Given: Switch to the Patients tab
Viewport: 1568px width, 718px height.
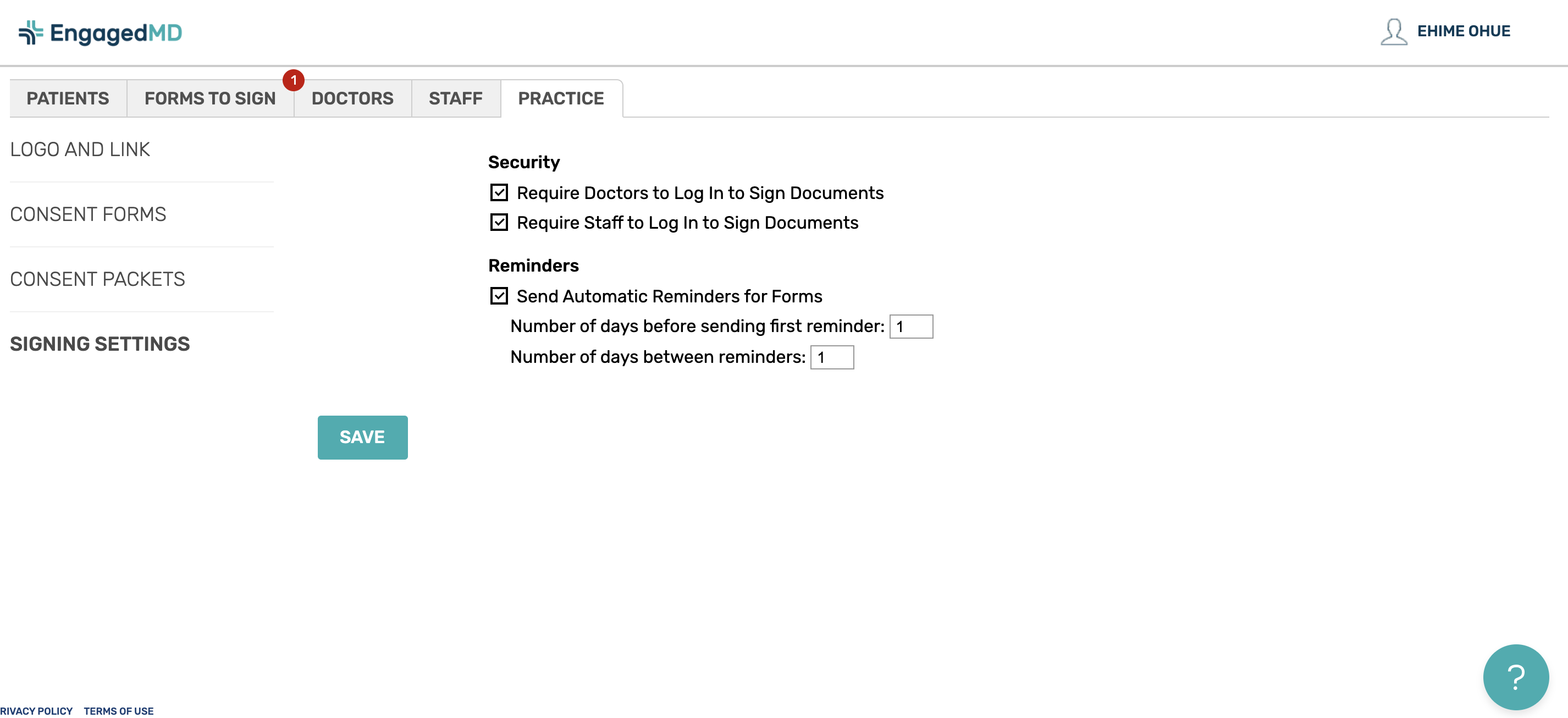Looking at the screenshot, I should [67, 98].
